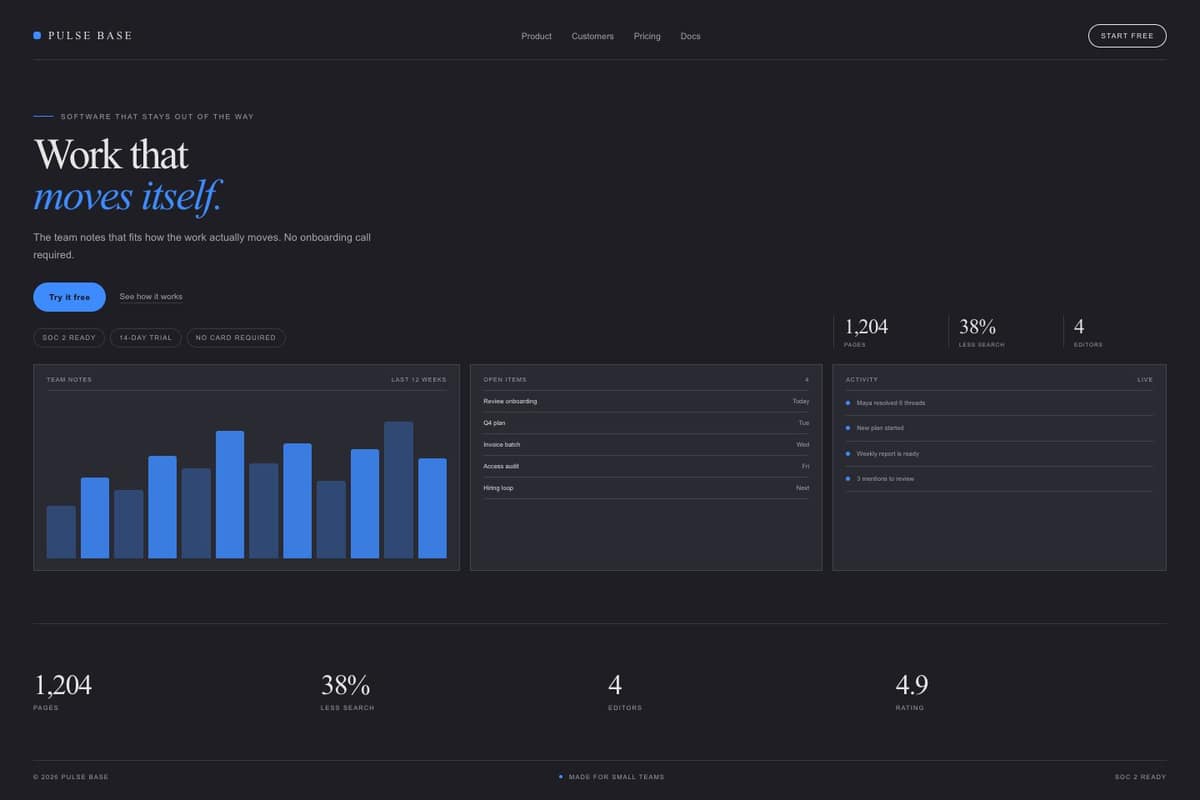The image size is (1200, 800).
Task: Click the Wed due label
Action: (x=803, y=444)
